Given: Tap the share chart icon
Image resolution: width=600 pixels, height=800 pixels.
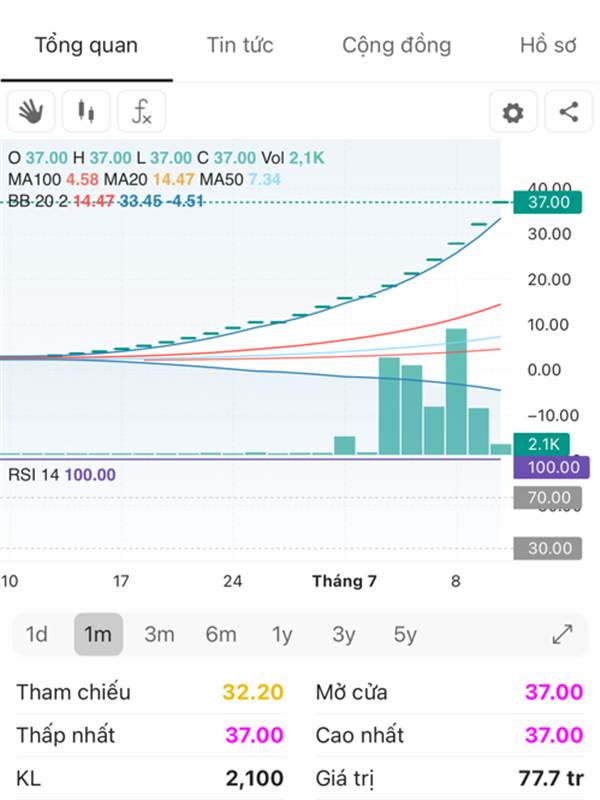Looking at the screenshot, I should click(x=568, y=111).
